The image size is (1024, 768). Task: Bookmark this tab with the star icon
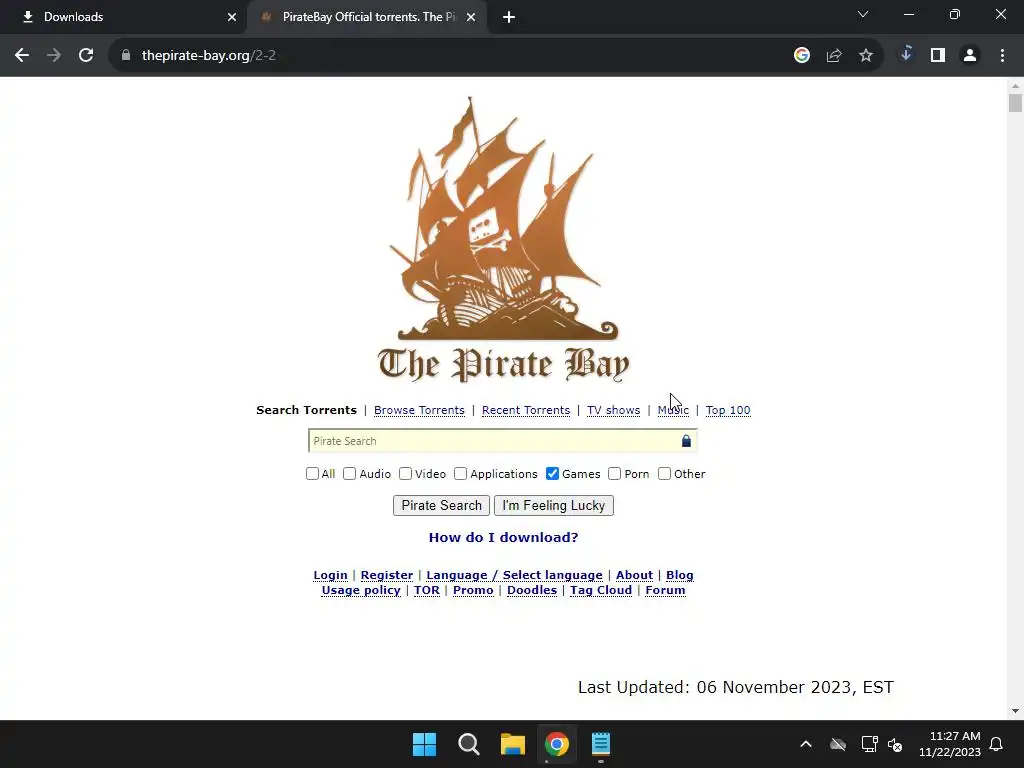coord(866,56)
